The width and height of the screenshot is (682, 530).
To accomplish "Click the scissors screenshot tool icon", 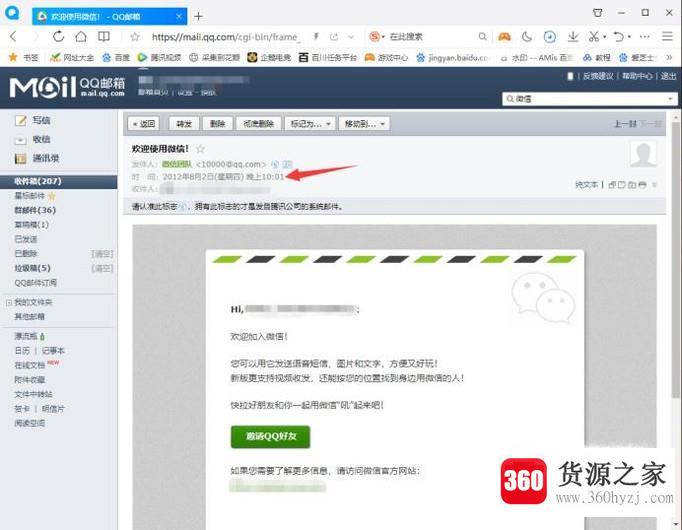I will (x=594, y=37).
